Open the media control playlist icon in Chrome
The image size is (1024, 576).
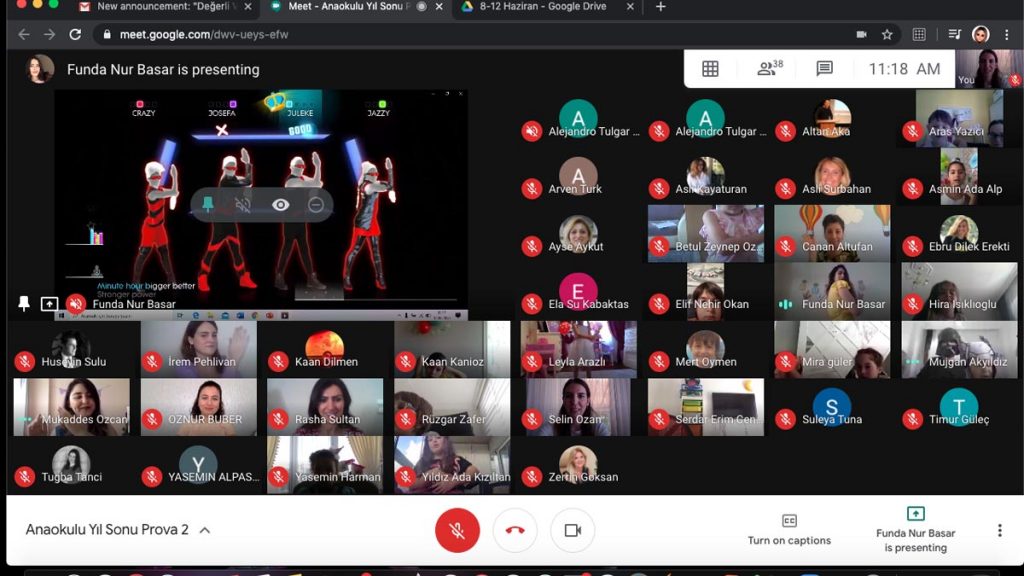coord(954,35)
